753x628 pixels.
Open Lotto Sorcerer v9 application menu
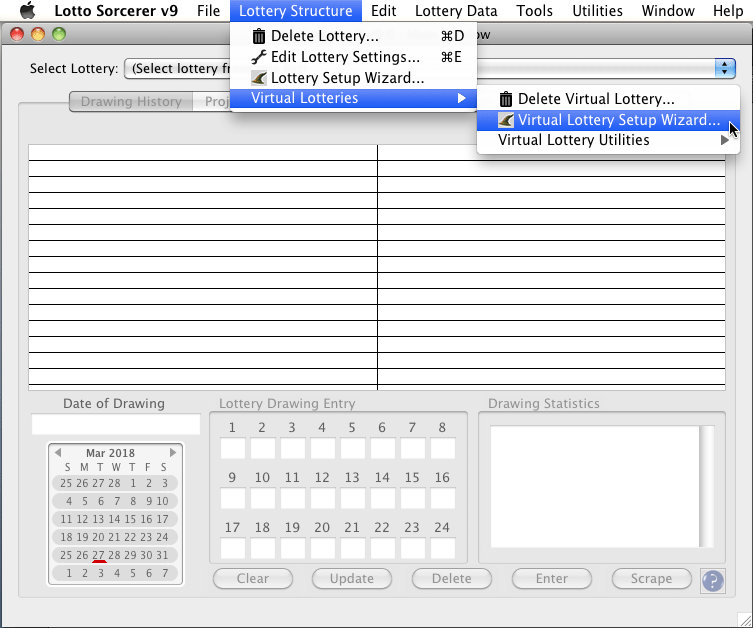[x=116, y=11]
